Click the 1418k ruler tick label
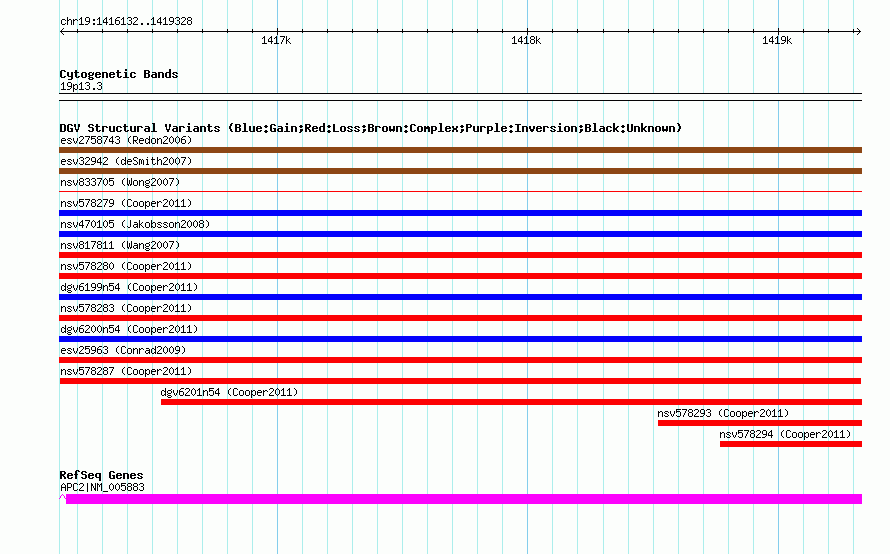The height and width of the screenshot is (554, 890). click(526, 40)
